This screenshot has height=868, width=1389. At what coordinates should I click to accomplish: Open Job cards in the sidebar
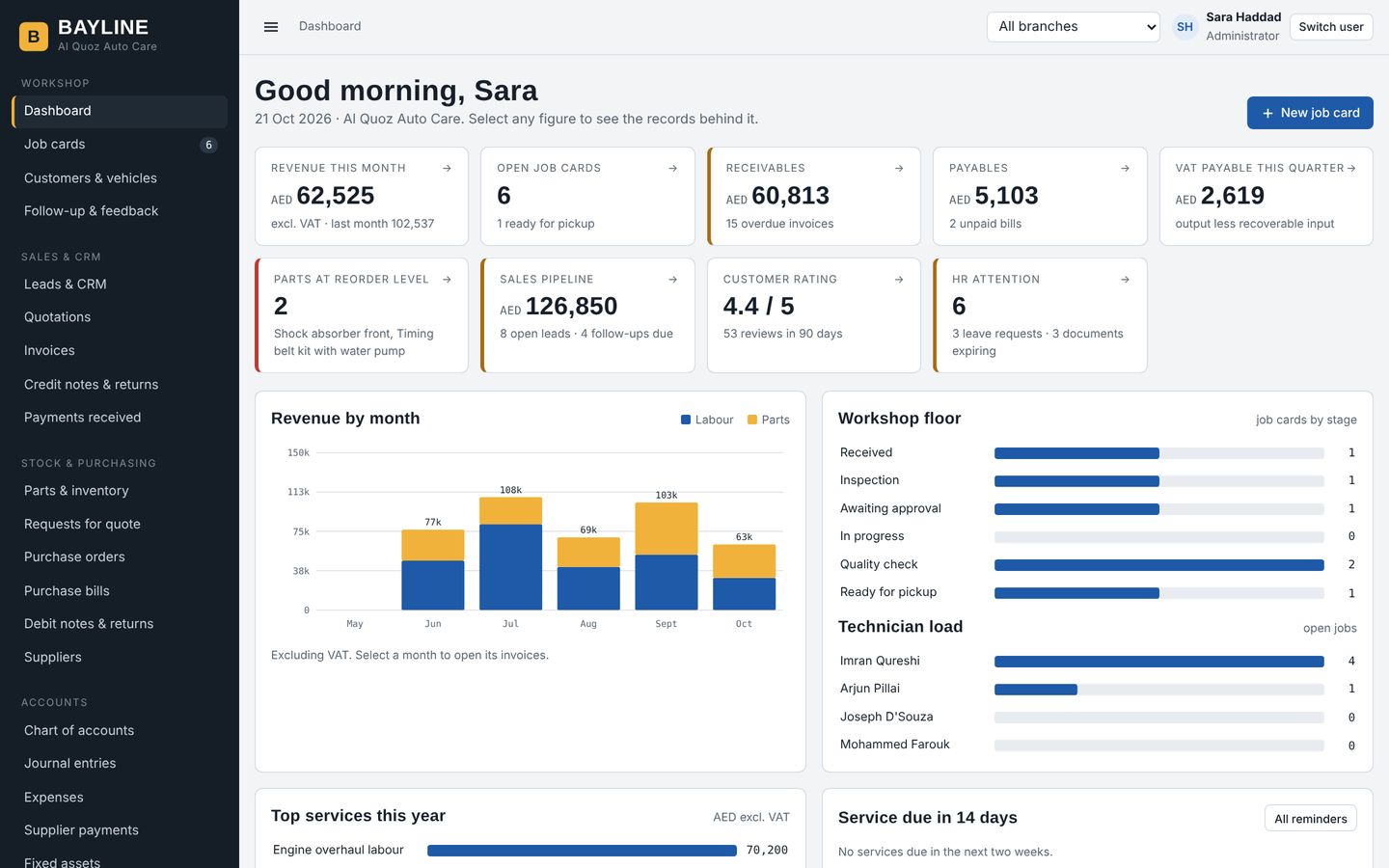120,145
